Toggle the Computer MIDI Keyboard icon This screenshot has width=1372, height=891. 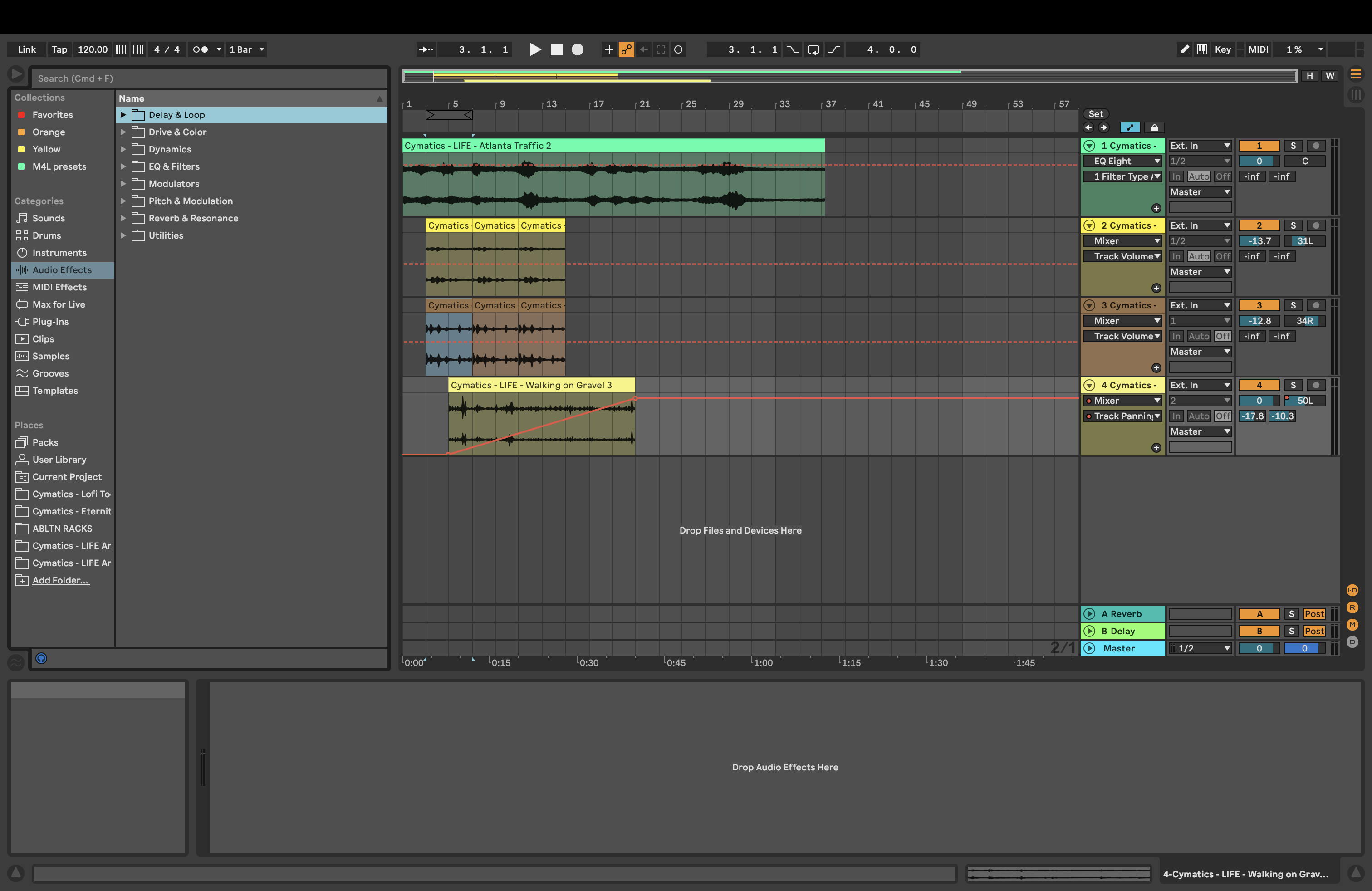(x=1202, y=49)
